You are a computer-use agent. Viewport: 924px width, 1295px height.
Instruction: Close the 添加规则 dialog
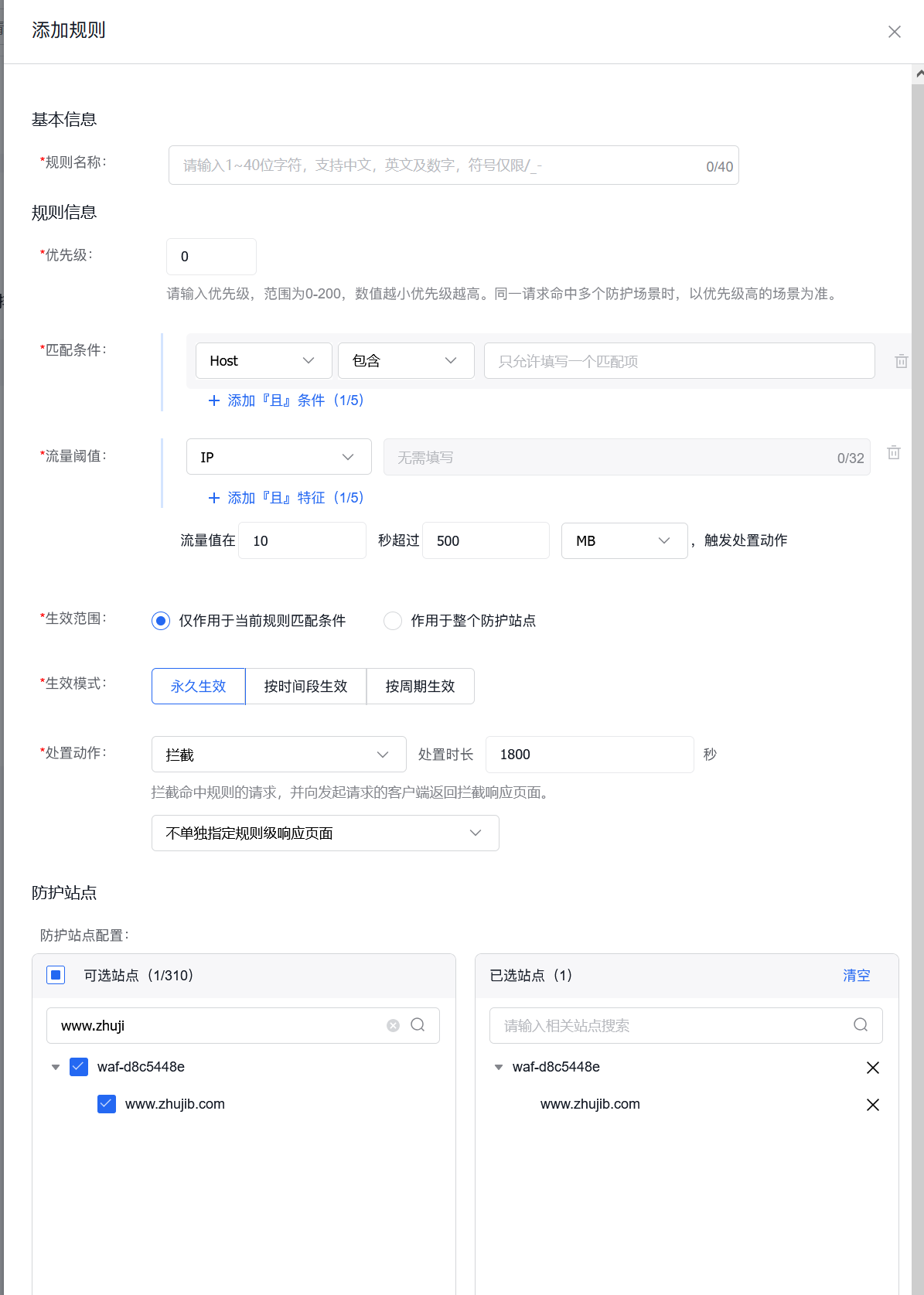pyautogui.click(x=895, y=32)
